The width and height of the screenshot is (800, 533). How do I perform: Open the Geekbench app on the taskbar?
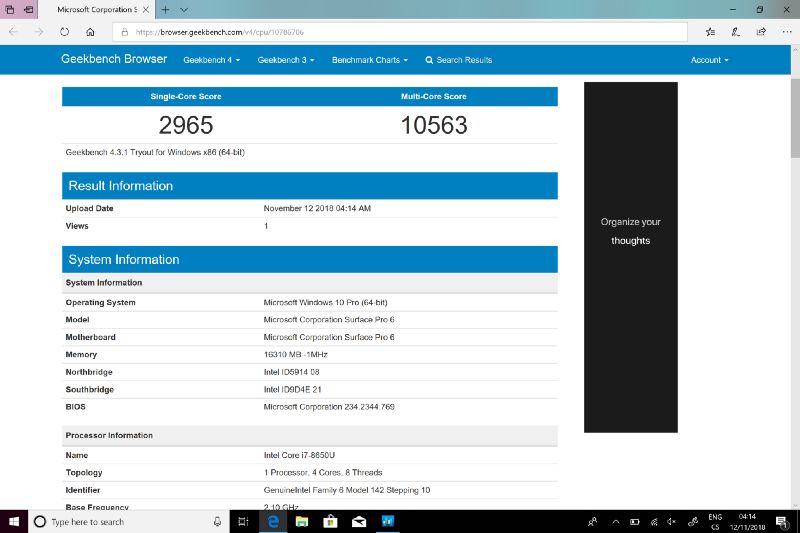(x=388, y=521)
